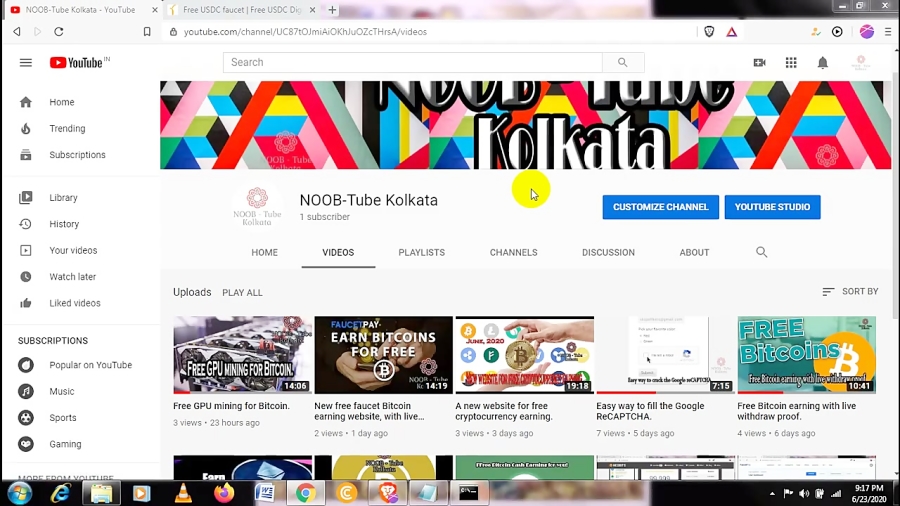Image resolution: width=900 pixels, height=506 pixels.
Task: Open VLC media player from taskbar
Action: click(183, 493)
